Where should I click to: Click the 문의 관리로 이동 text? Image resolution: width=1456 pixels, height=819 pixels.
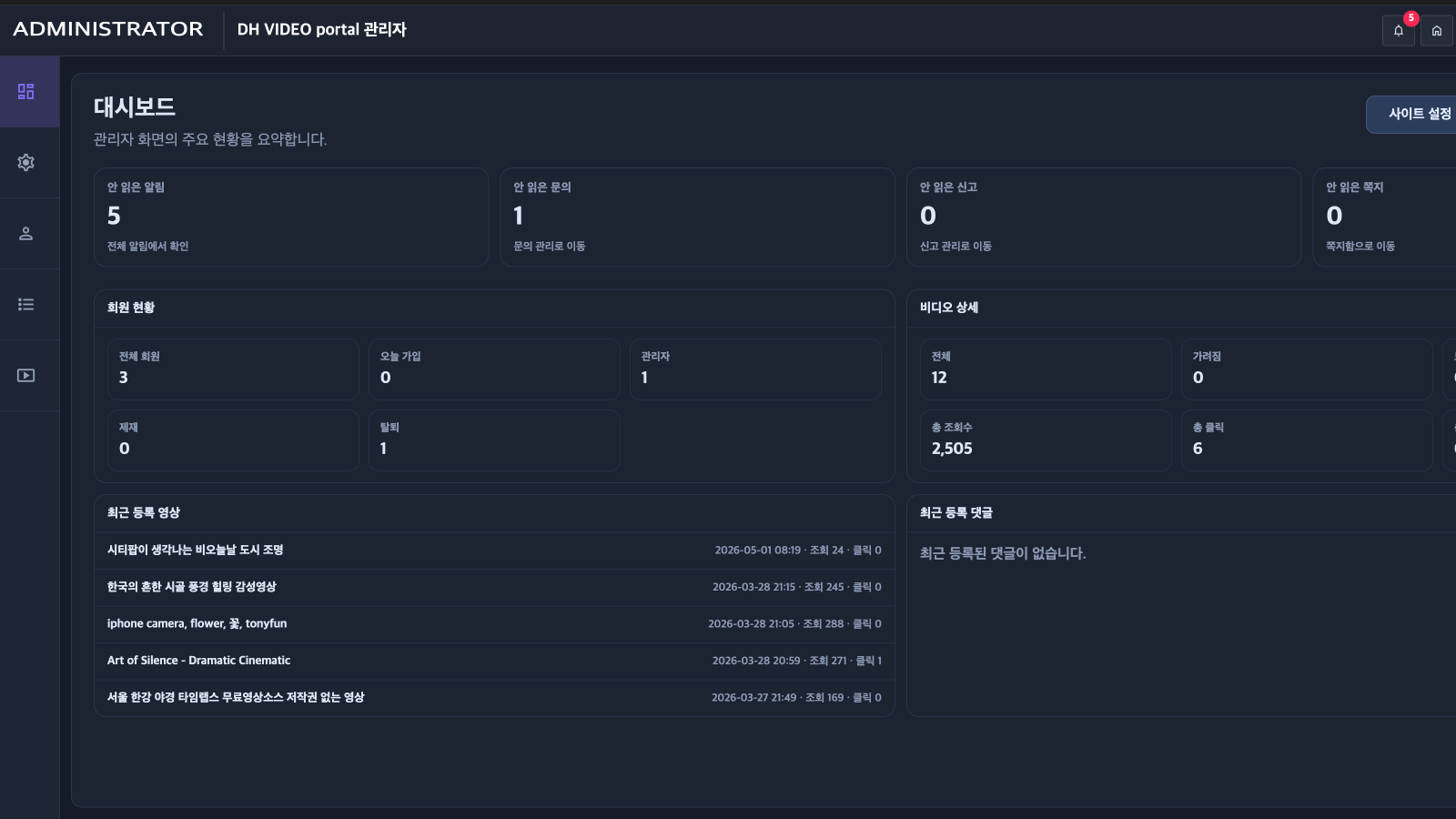550,247
